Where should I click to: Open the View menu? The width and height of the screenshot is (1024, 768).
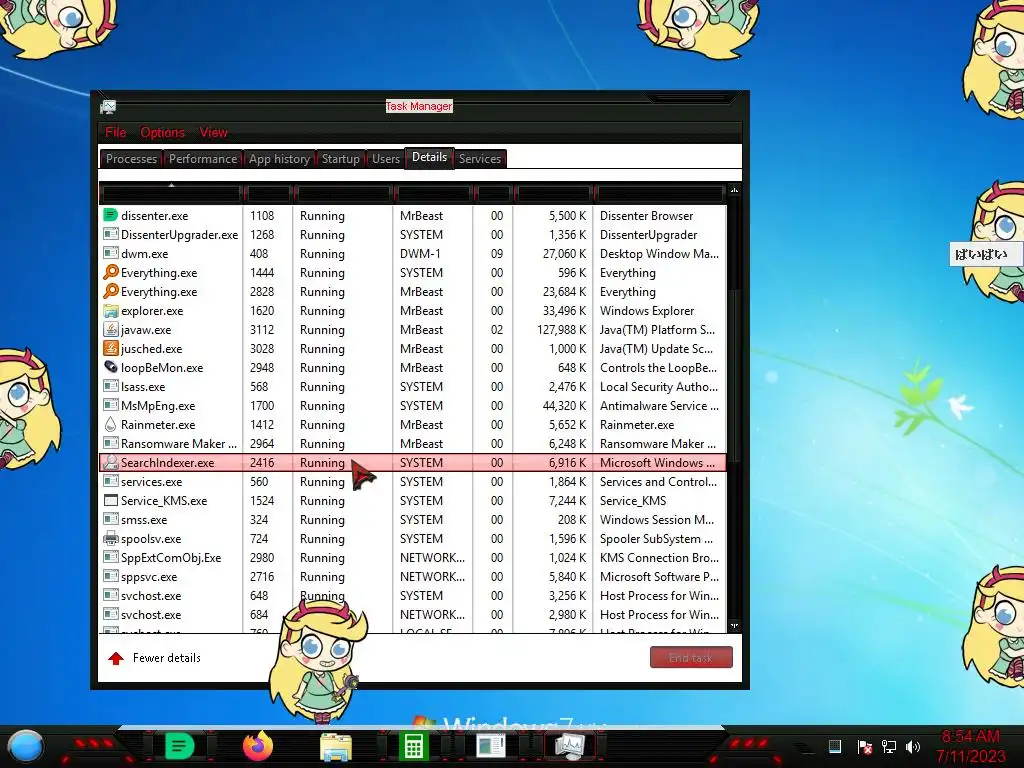pos(213,132)
